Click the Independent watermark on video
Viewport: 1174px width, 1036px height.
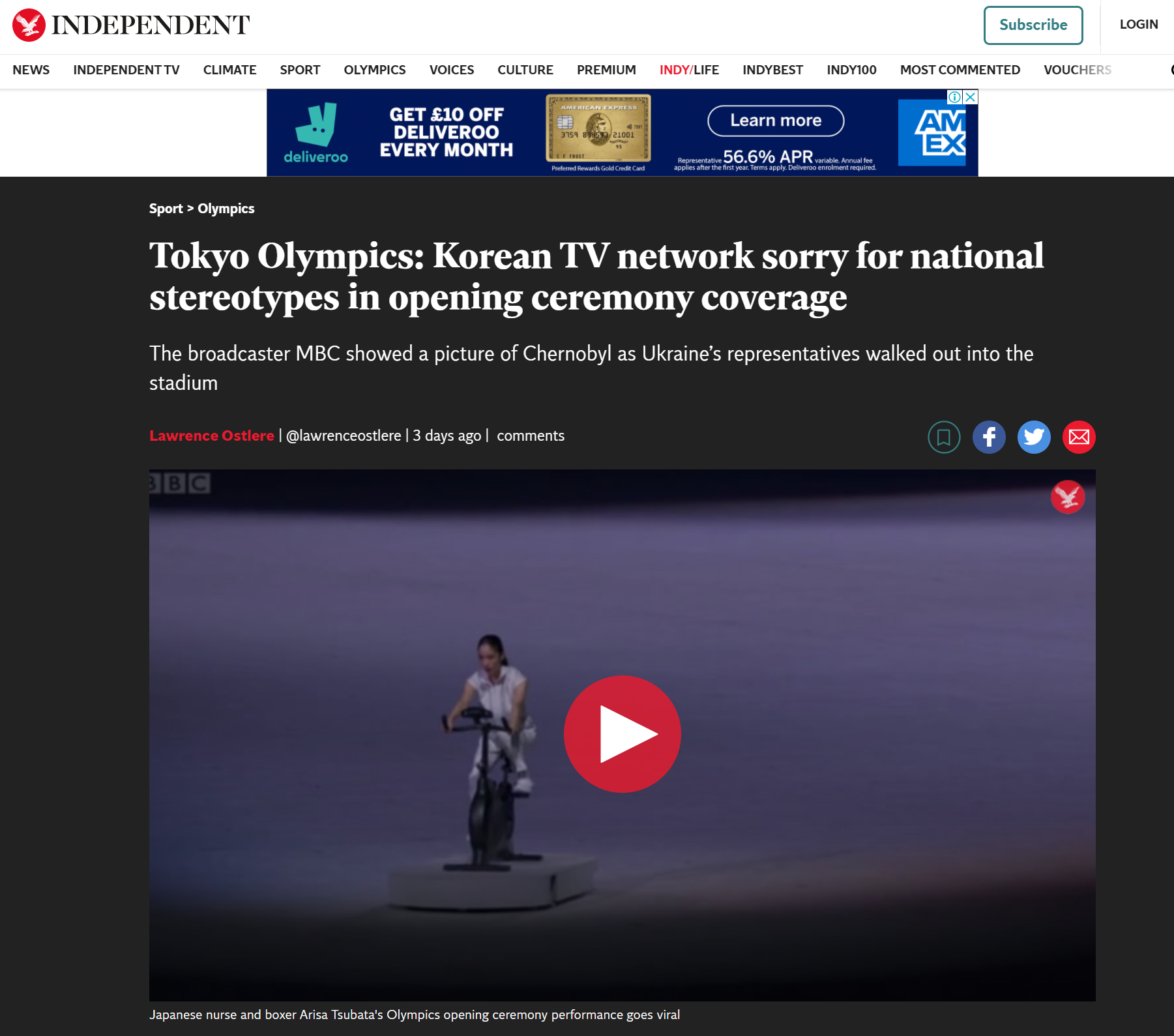point(1067,497)
